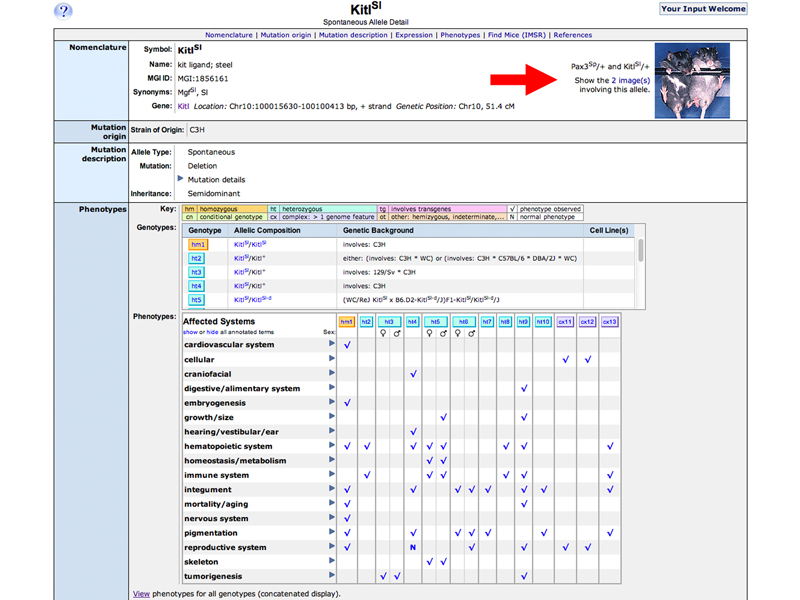The image size is (800, 600).
Task: Click View phenotypes for all genotypes link
Action: point(141,594)
